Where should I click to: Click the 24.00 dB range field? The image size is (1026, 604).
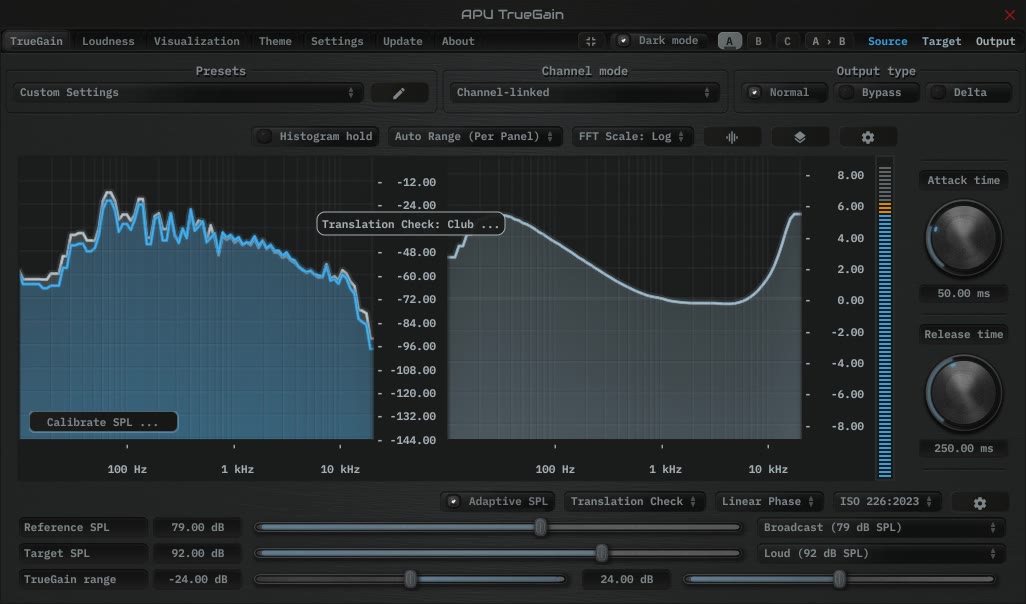point(626,580)
